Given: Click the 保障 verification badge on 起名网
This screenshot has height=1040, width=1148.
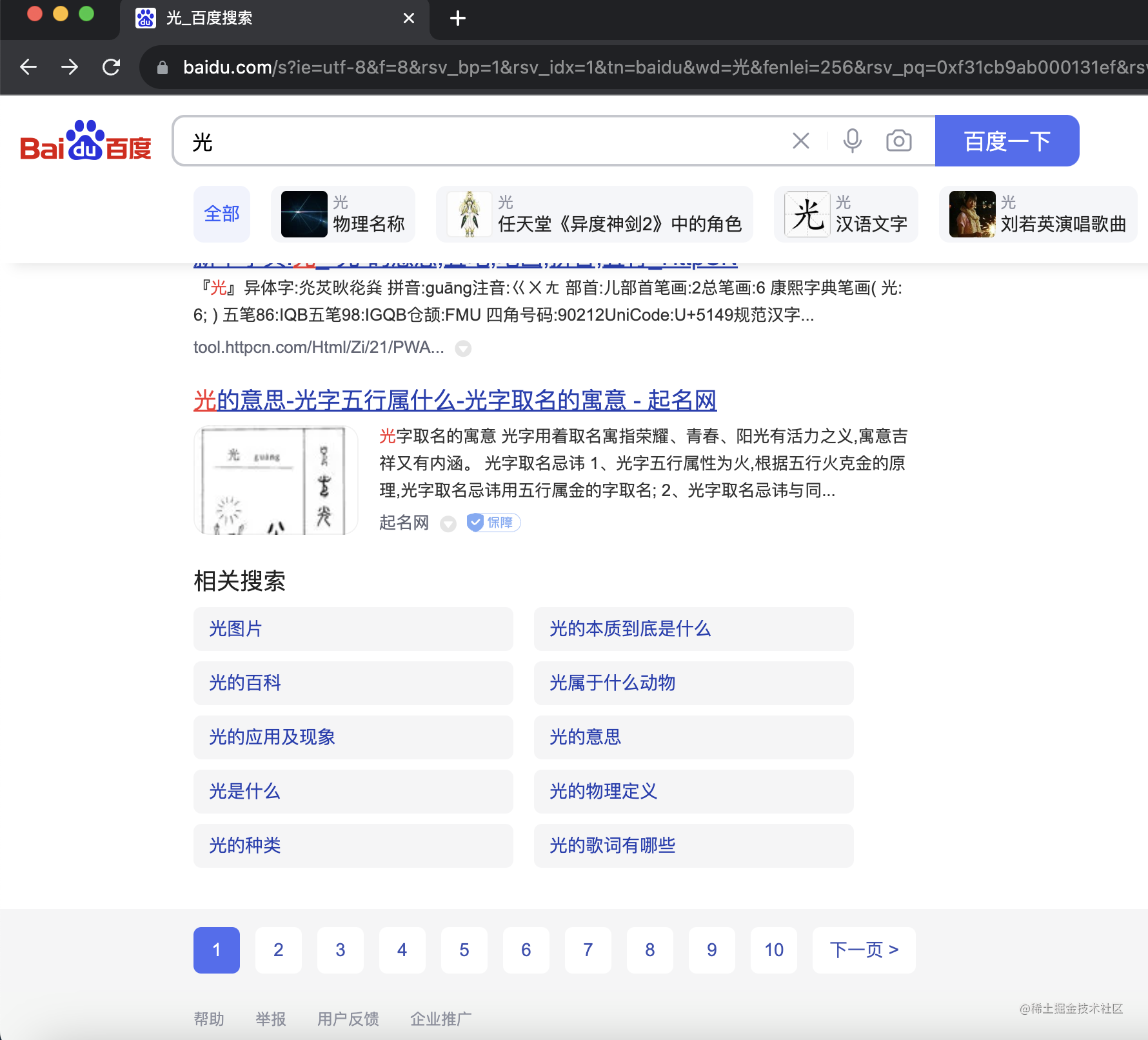Looking at the screenshot, I should [x=493, y=523].
